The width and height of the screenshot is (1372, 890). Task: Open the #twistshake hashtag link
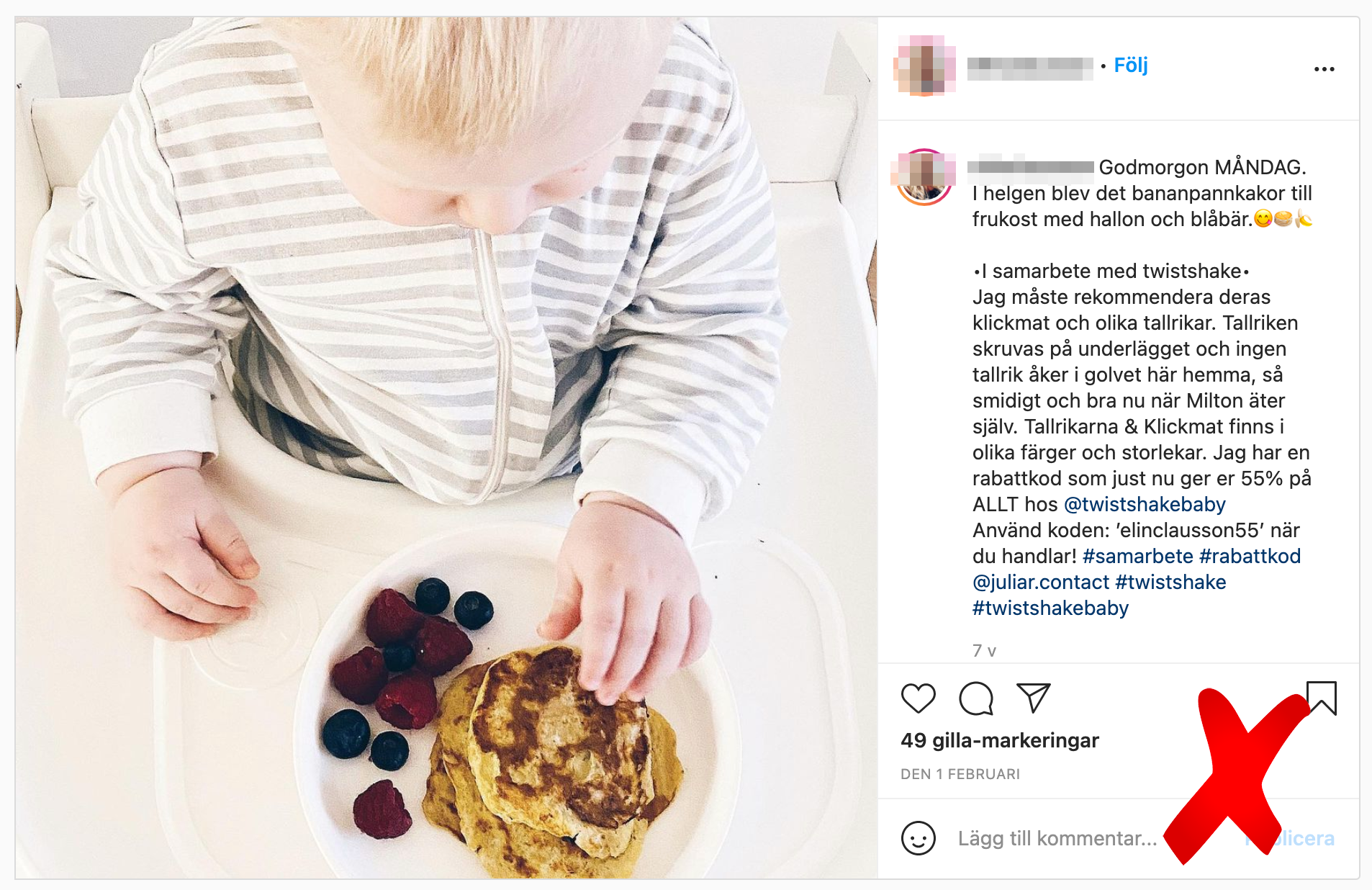[1170, 582]
